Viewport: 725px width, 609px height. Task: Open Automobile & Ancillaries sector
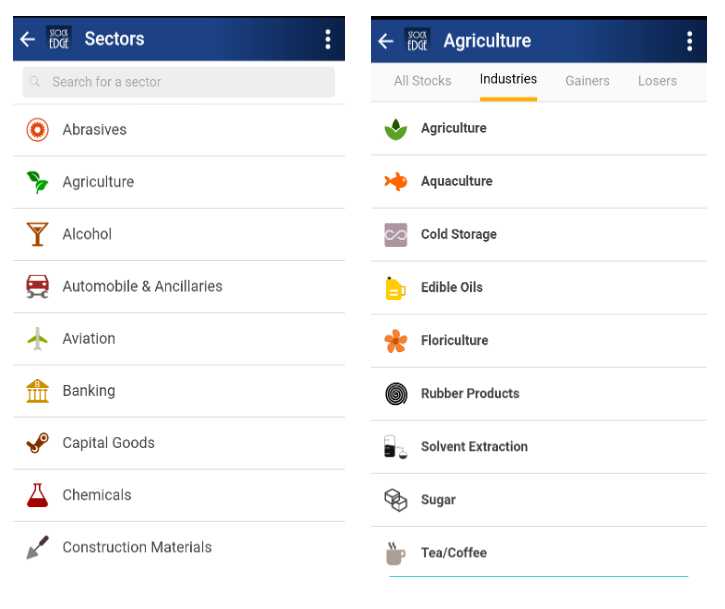tap(142, 286)
